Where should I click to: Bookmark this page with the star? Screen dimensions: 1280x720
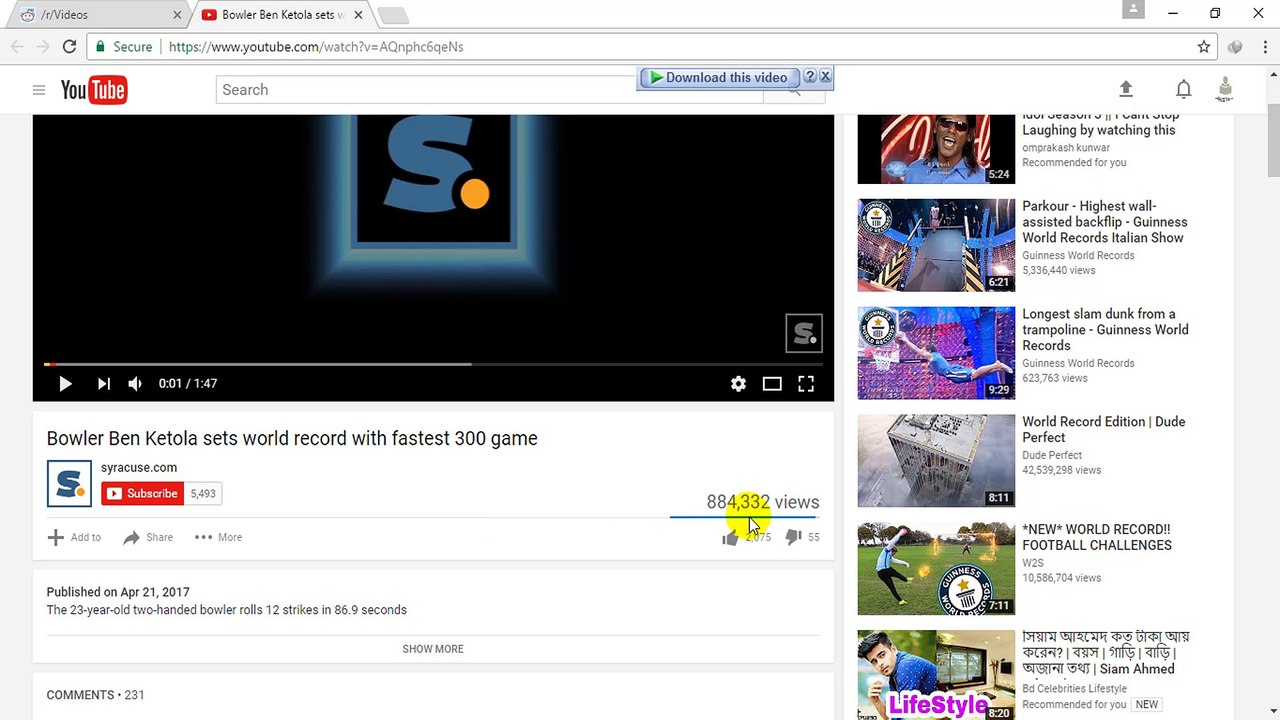1204,47
